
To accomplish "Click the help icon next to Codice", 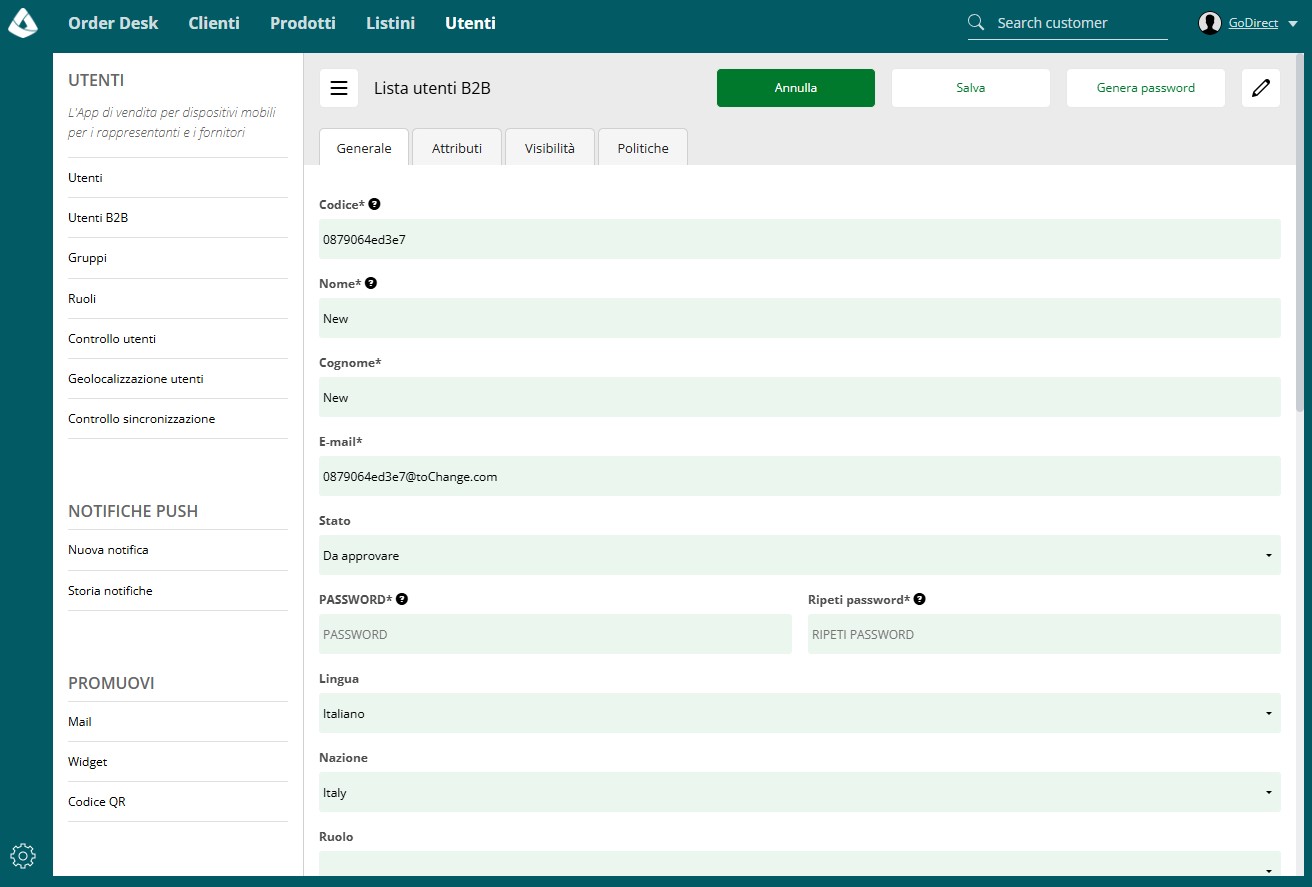I will pyautogui.click(x=374, y=204).
